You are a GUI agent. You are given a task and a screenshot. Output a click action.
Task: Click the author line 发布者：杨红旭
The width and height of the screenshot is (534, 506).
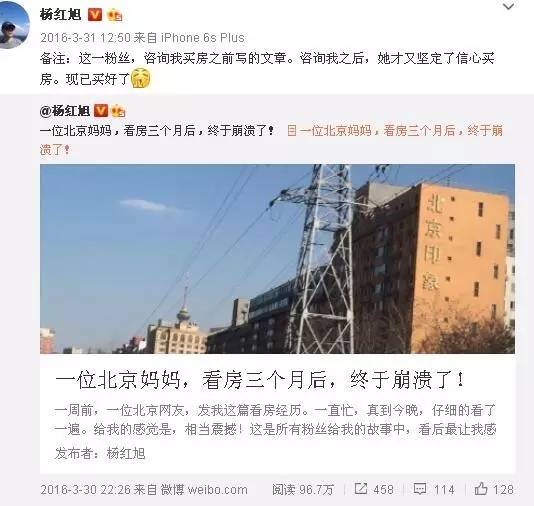coord(100,453)
